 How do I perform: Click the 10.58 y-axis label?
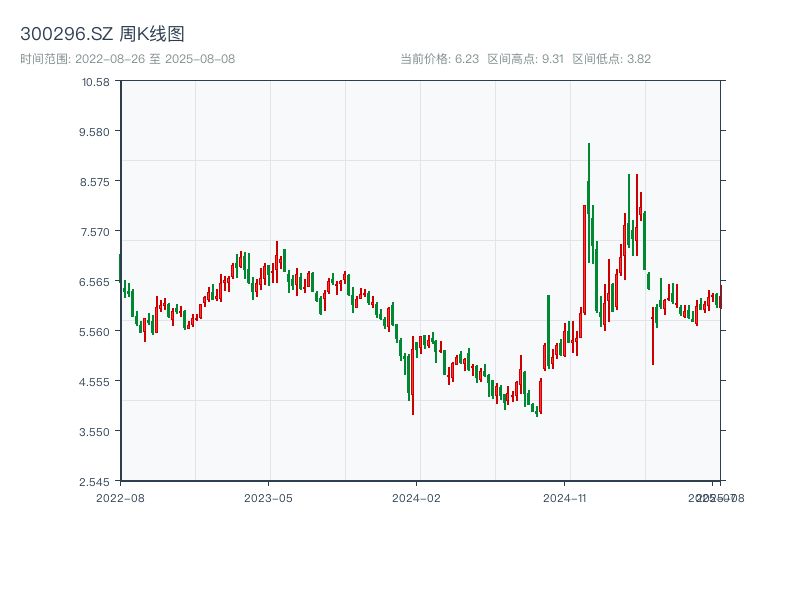point(96,81)
